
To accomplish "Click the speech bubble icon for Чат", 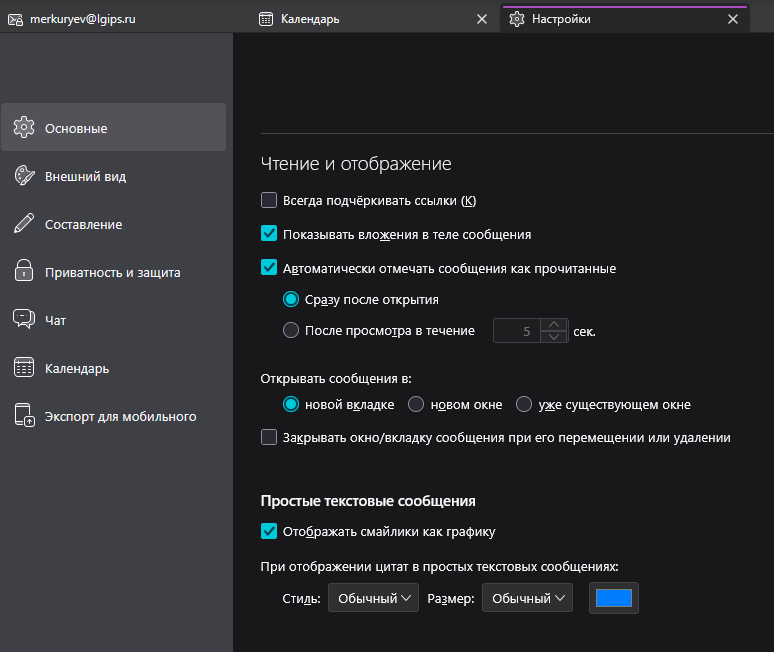I will (x=24, y=319).
